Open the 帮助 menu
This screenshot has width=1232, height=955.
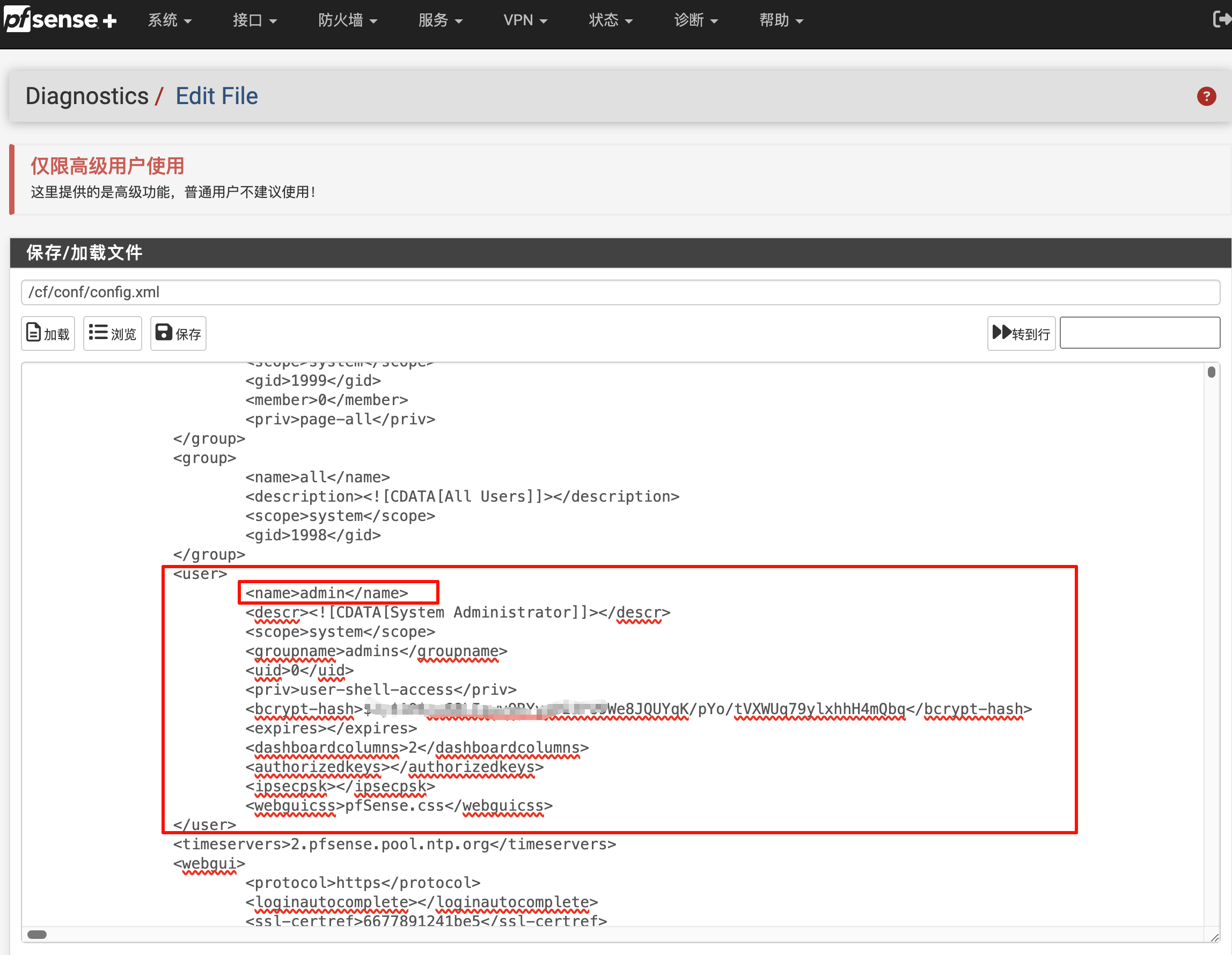[x=781, y=20]
